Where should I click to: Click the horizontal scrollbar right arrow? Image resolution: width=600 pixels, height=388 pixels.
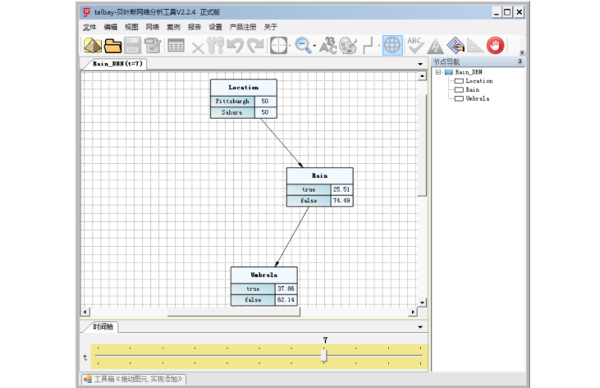pyautogui.click(x=412, y=312)
